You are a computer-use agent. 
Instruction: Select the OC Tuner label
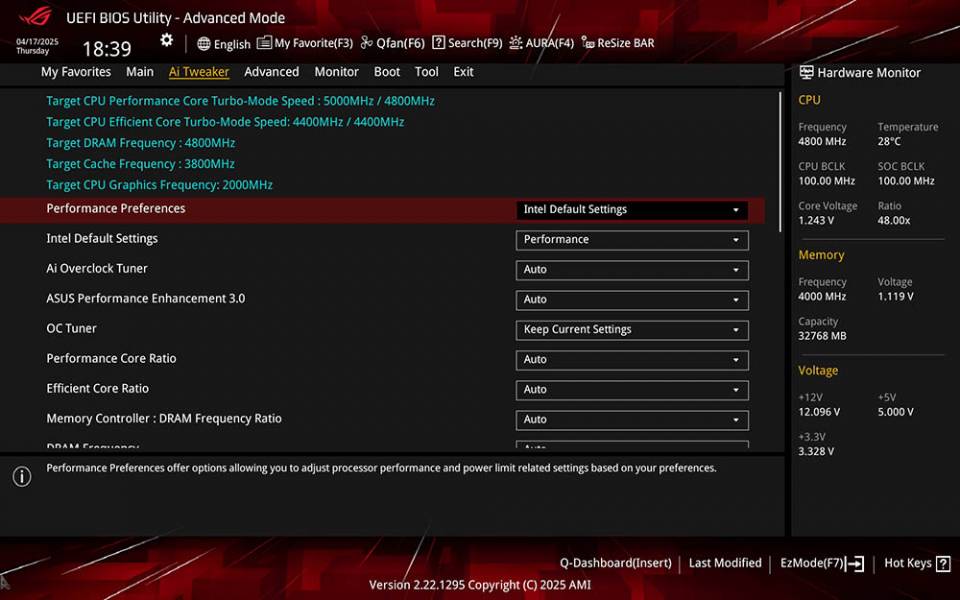tap(72, 328)
